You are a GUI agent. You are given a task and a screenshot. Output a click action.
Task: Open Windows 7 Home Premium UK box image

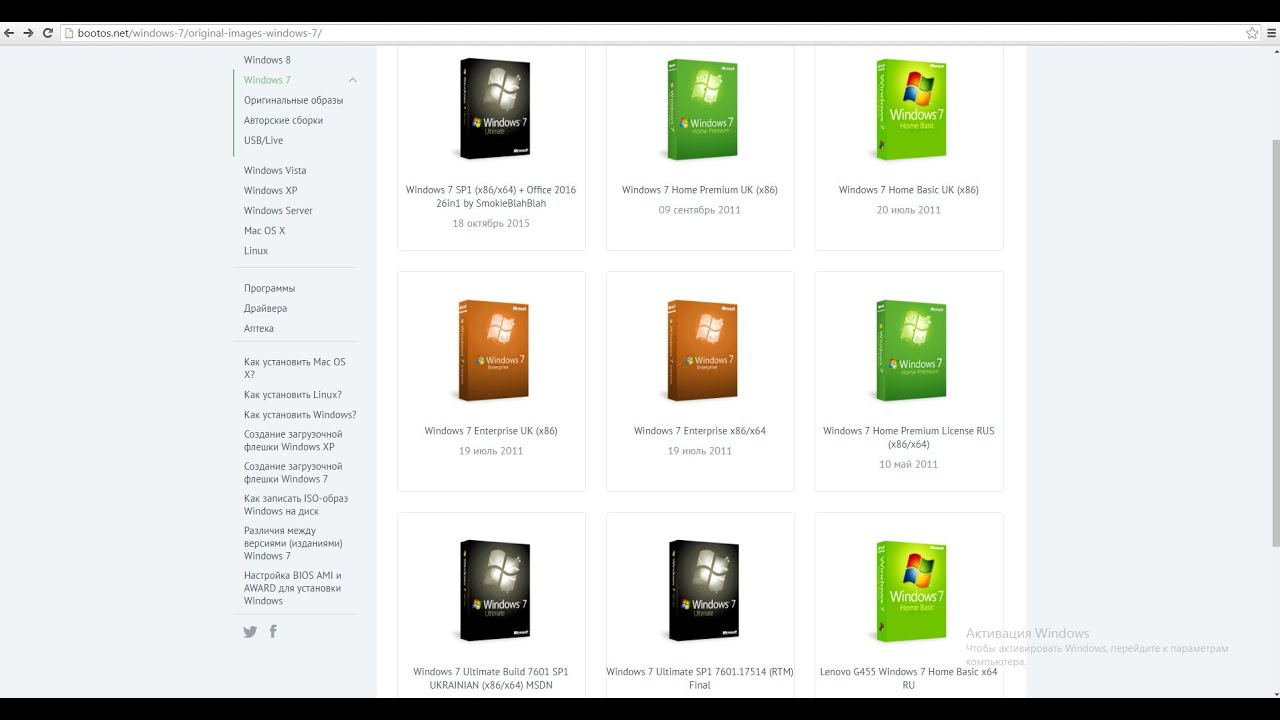tap(700, 109)
